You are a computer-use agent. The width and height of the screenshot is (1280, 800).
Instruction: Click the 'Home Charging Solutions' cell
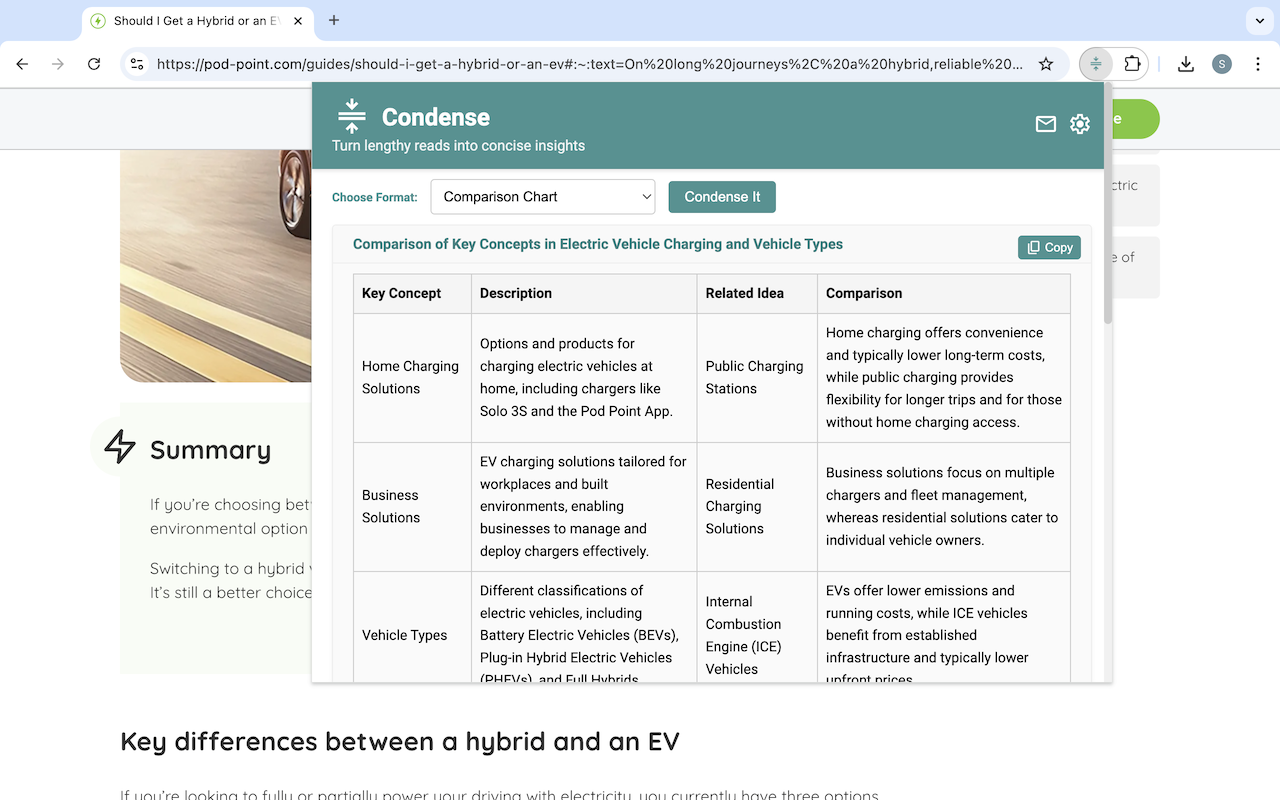pyautogui.click(x=412, y=378)
